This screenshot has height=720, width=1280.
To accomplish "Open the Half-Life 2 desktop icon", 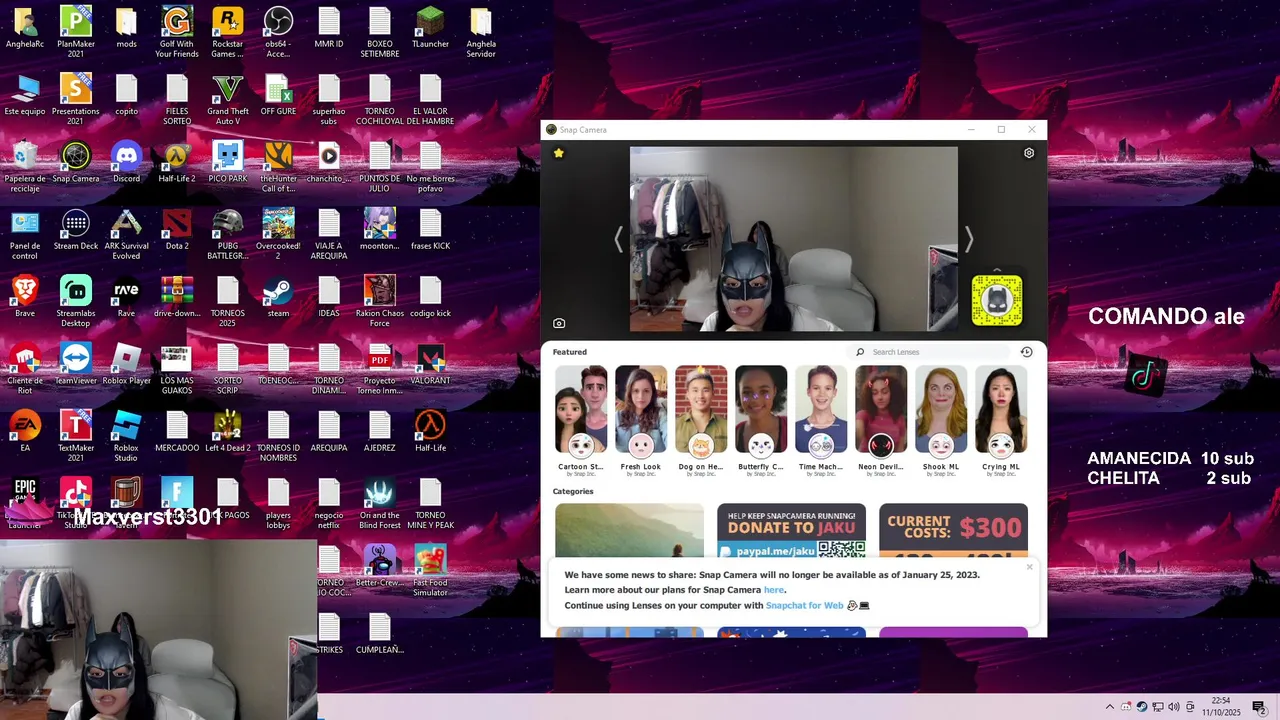I will (x=177, y=164).
